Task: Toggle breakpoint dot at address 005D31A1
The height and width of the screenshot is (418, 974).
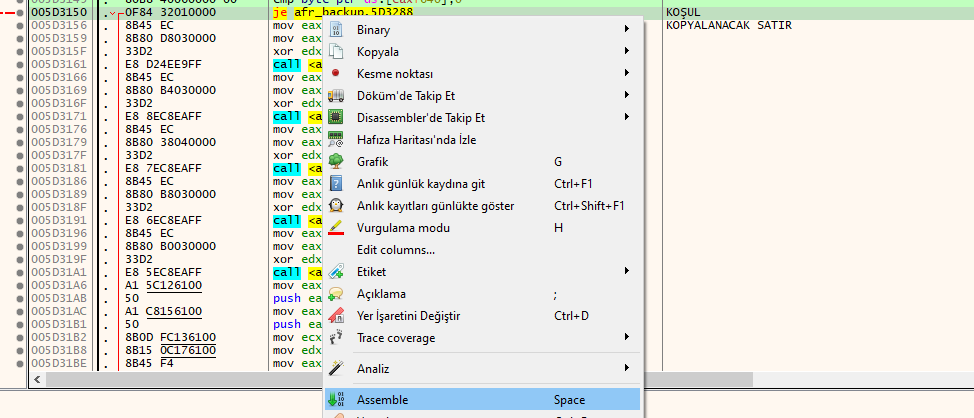Action: point(20,272)
